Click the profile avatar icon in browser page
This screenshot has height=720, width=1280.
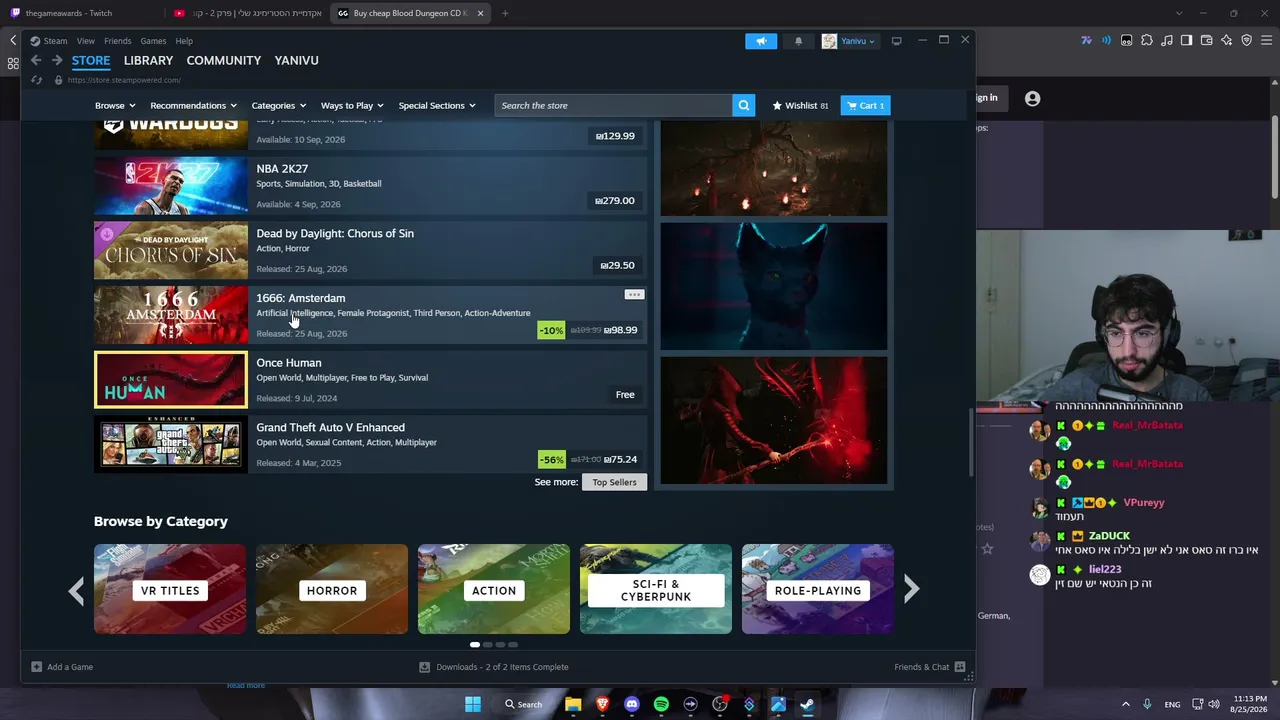pyautogui.click(x=1032, y=98)
